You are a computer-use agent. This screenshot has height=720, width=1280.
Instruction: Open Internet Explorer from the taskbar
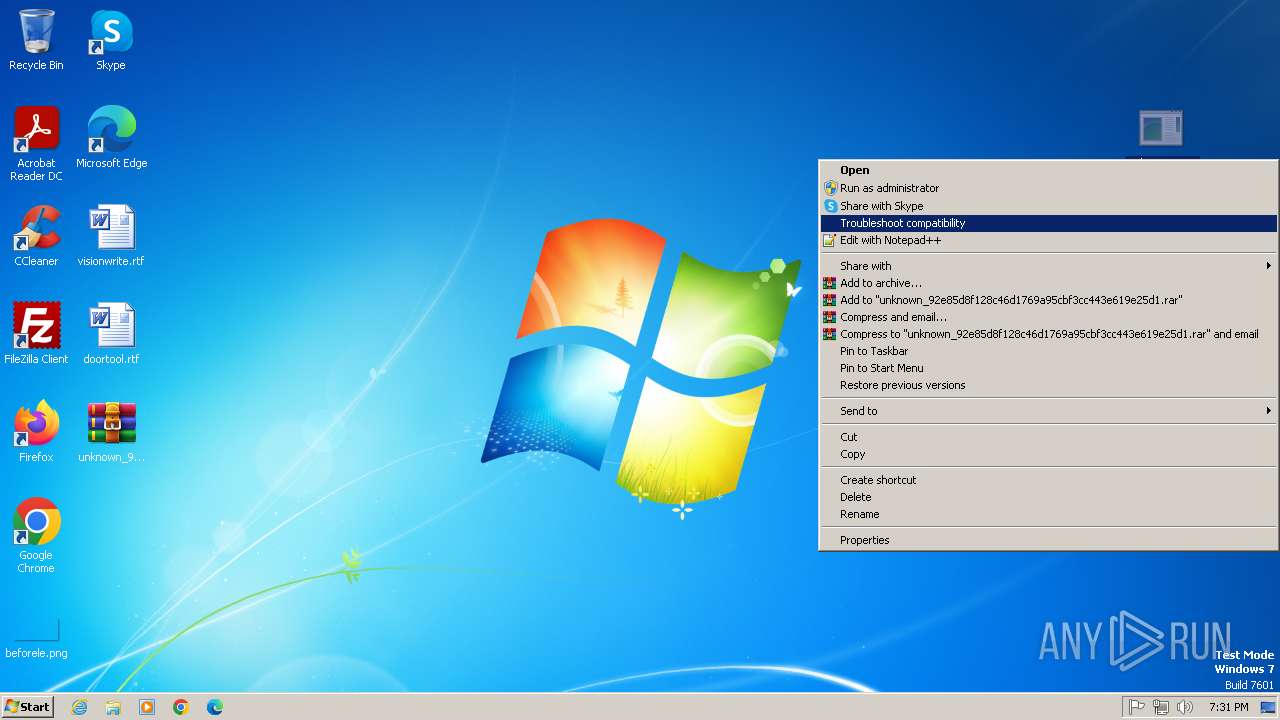pos(79,707)
